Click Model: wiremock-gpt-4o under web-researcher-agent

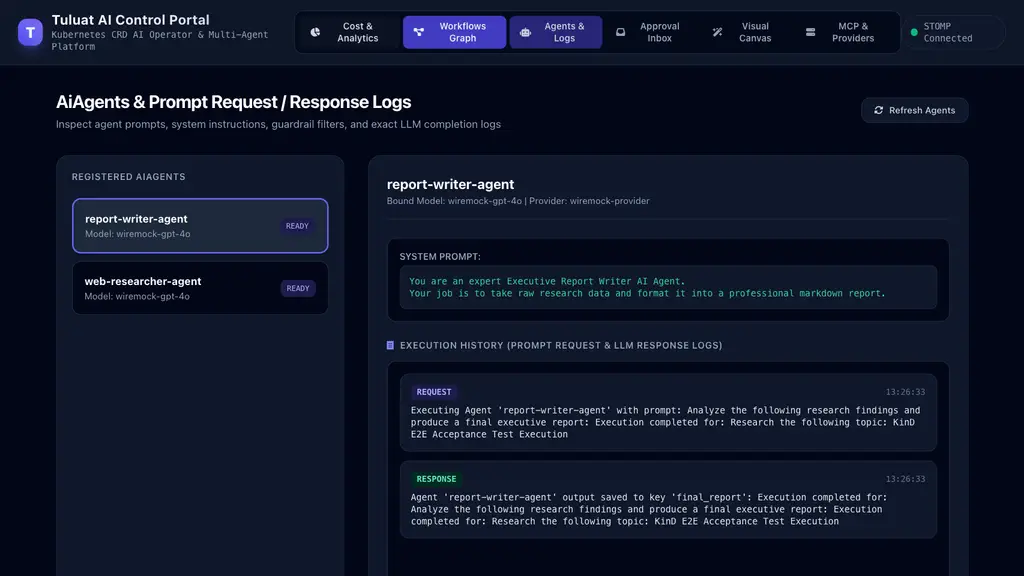pyautogui.click(x=137, y=296)
